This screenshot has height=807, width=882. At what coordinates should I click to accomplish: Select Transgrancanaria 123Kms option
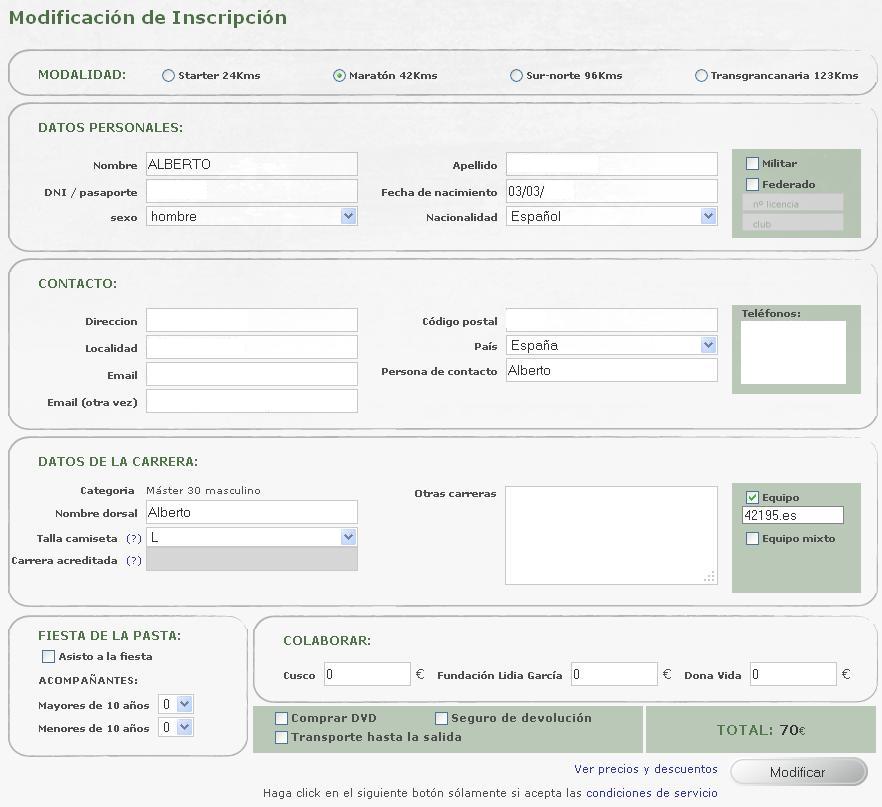point(701,75)
